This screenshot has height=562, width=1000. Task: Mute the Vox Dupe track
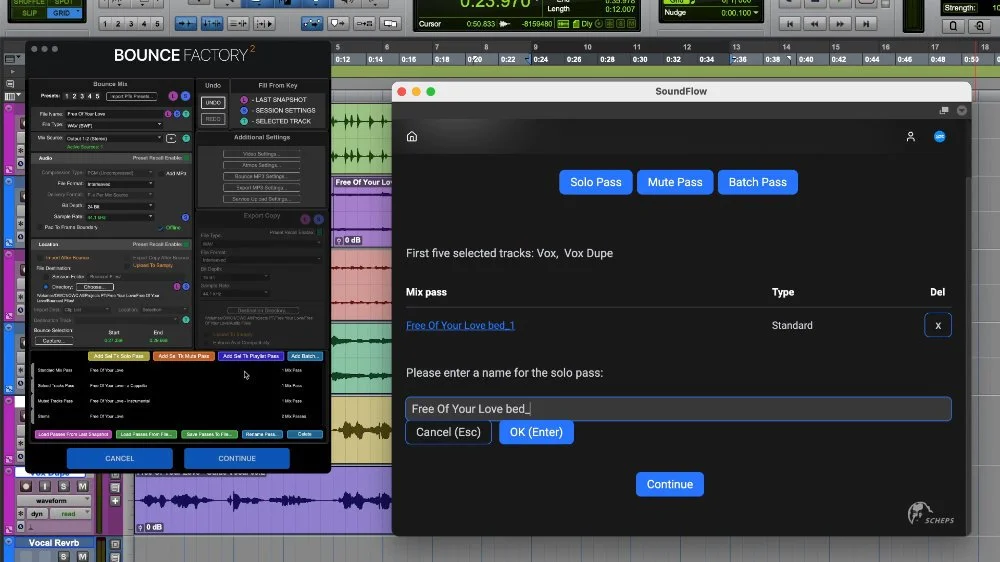82,486
